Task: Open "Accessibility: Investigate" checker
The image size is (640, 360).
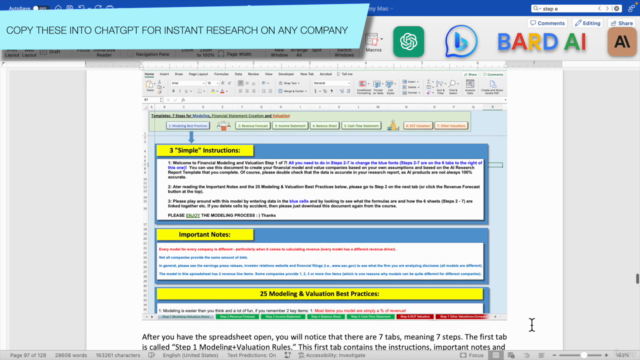Action: pos(332,355)
